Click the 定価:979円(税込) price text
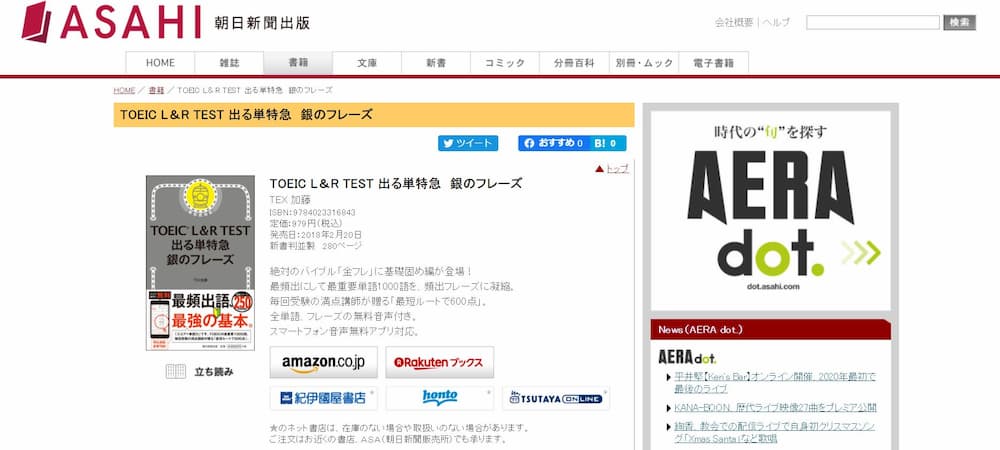 306,223
